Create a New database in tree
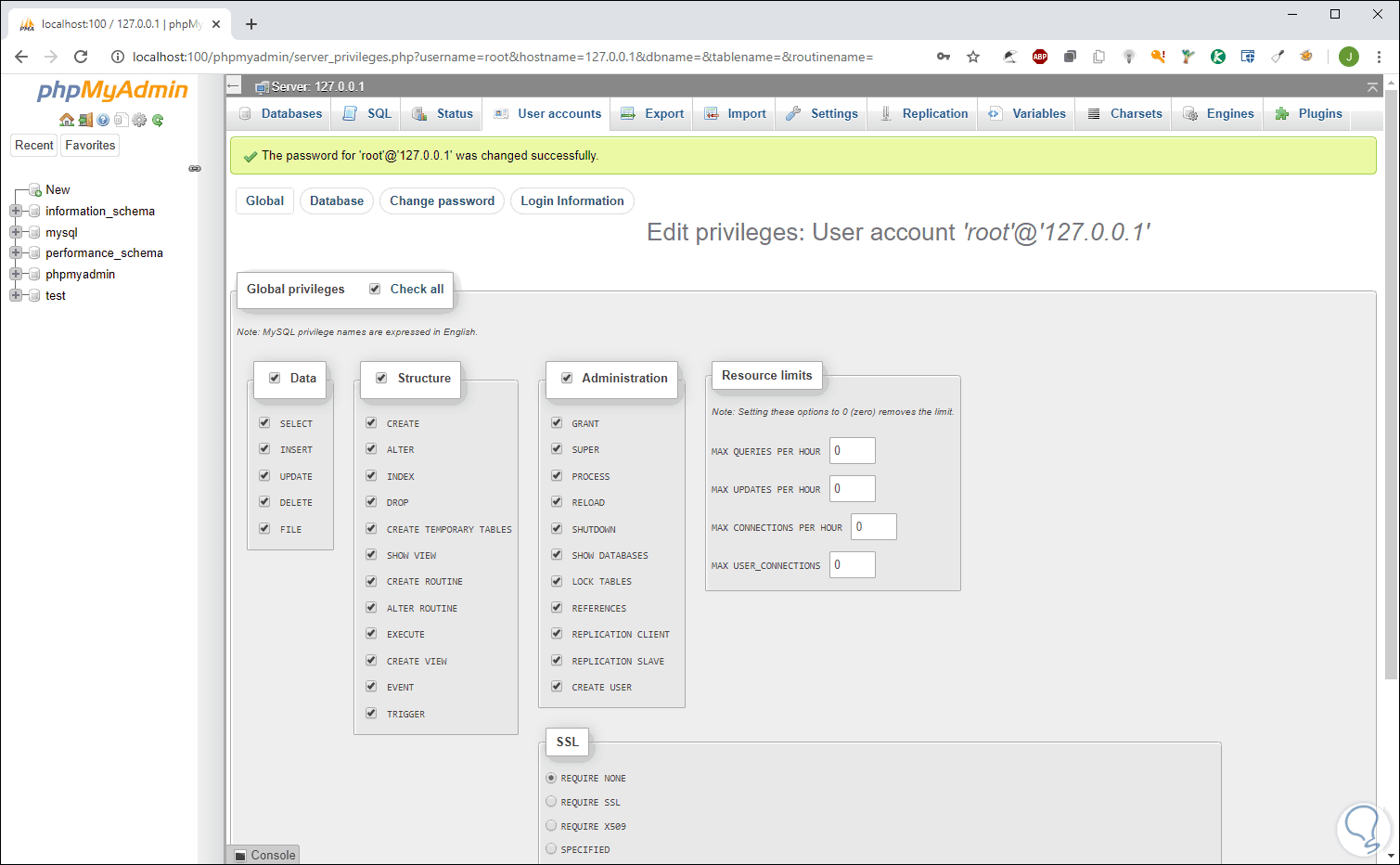The image size is (1400, 865). [58, 189]
